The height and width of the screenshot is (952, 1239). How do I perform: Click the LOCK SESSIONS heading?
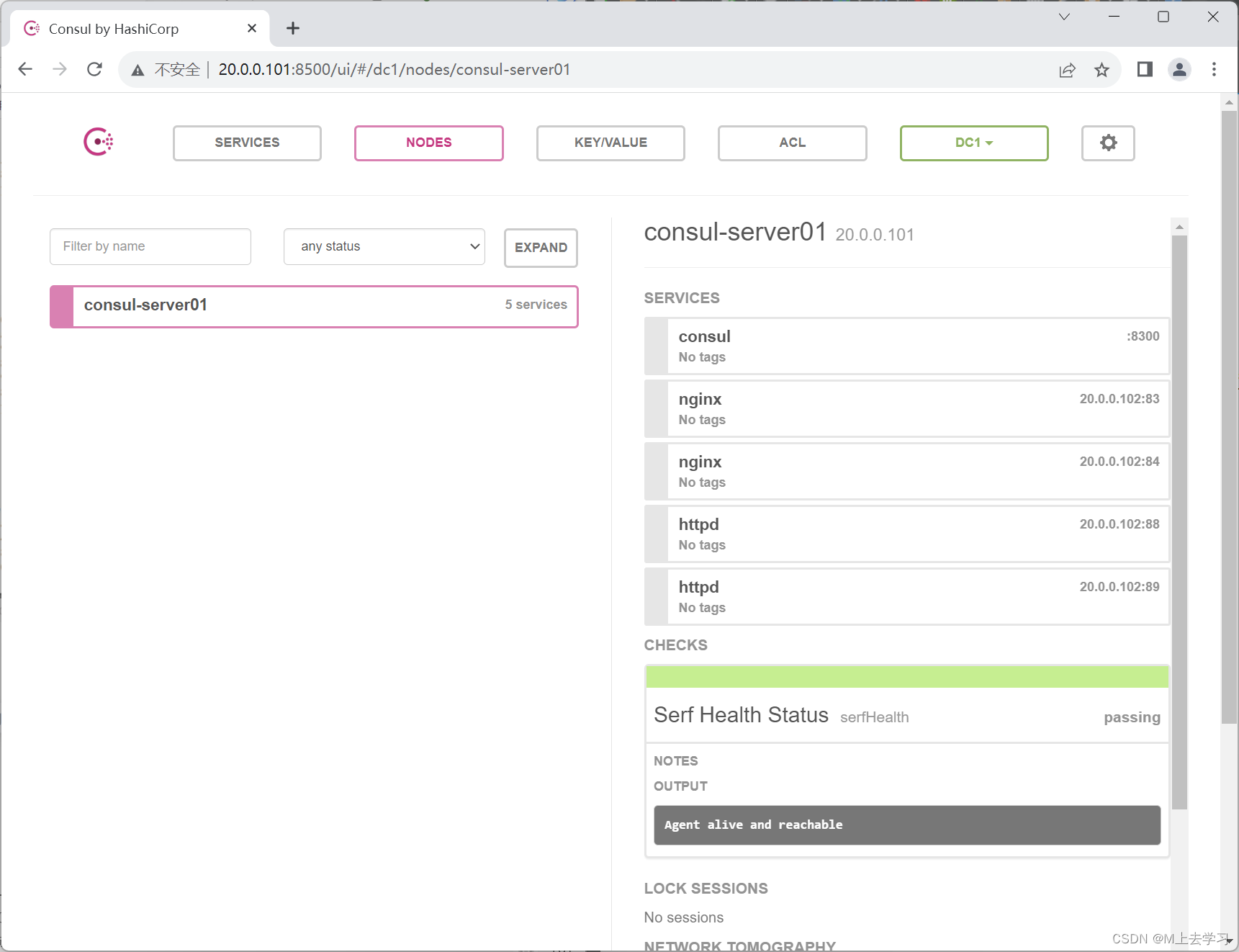coord(706,889)
